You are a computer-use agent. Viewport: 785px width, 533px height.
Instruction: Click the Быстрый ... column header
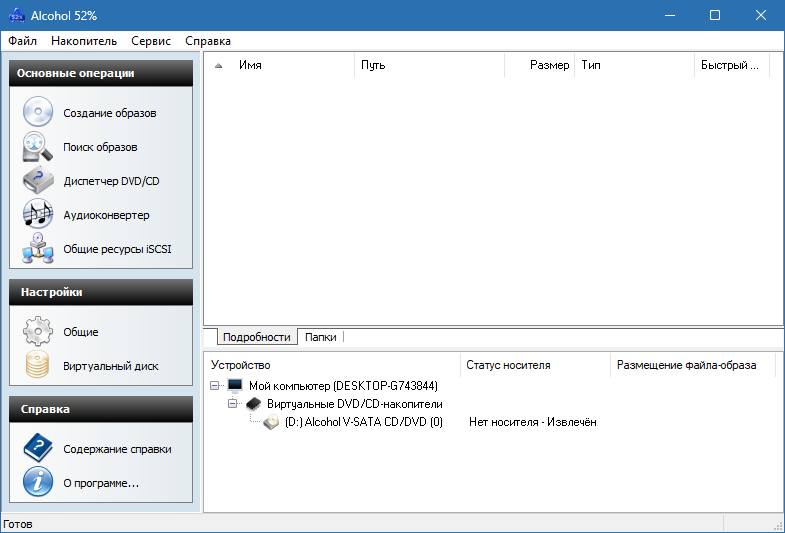point(732,65)
